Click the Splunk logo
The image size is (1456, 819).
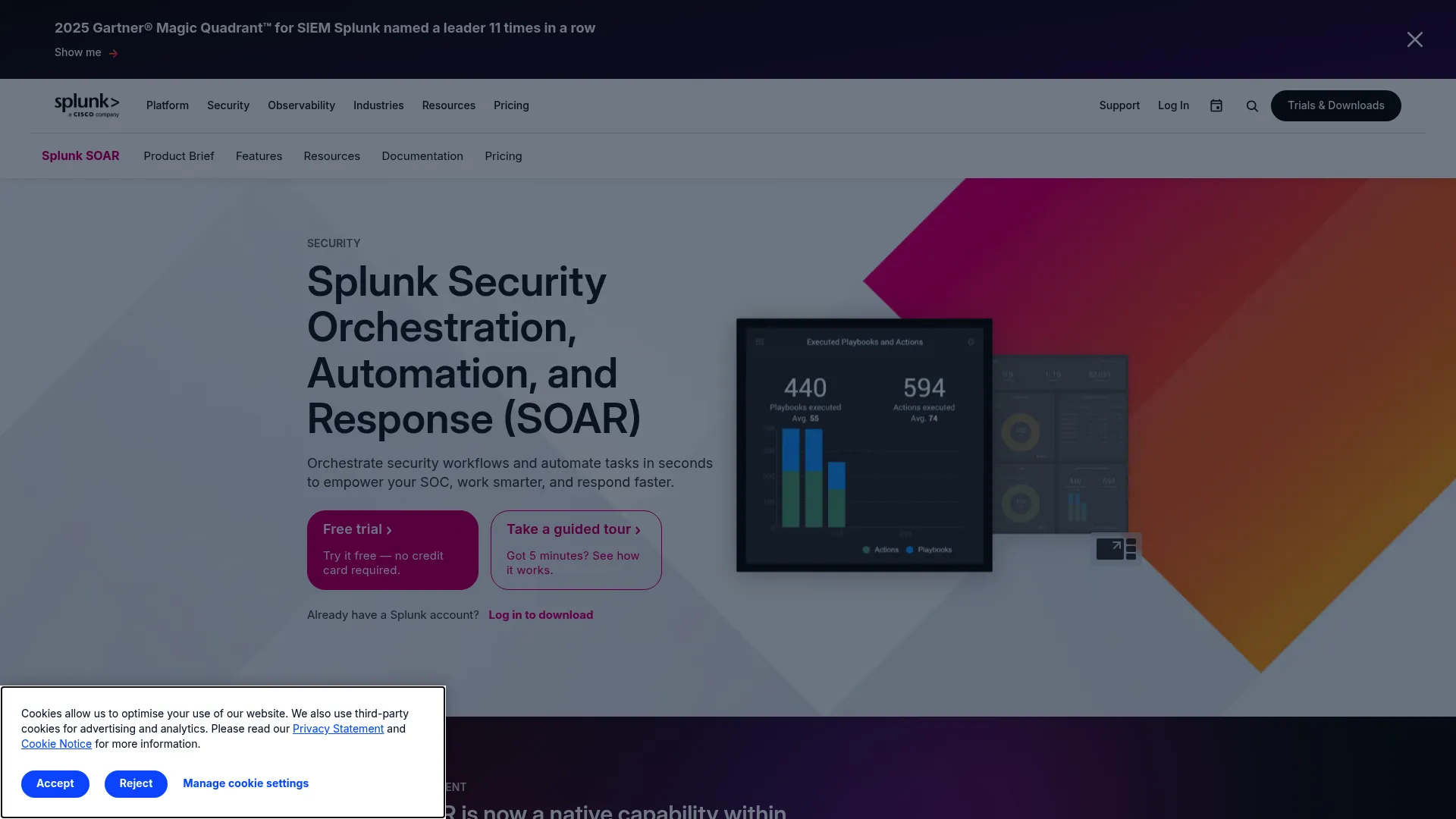(x=86, y=105)
